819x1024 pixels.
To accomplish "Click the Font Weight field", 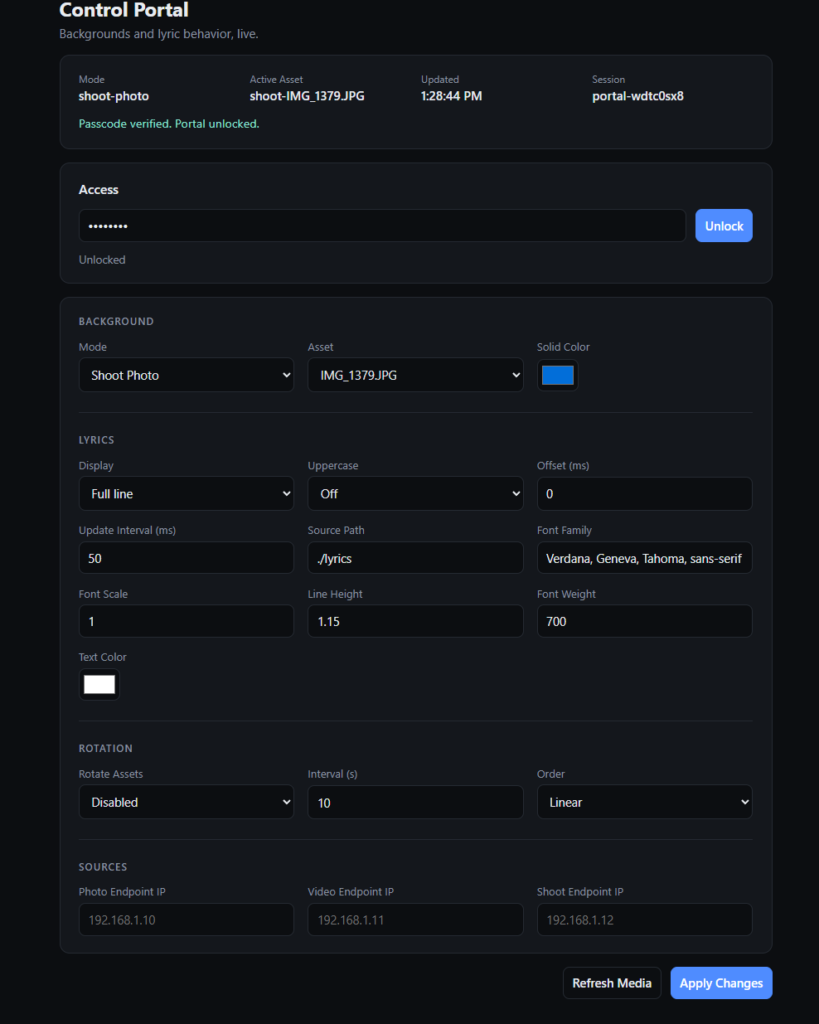I will click(x=645, y=621).
